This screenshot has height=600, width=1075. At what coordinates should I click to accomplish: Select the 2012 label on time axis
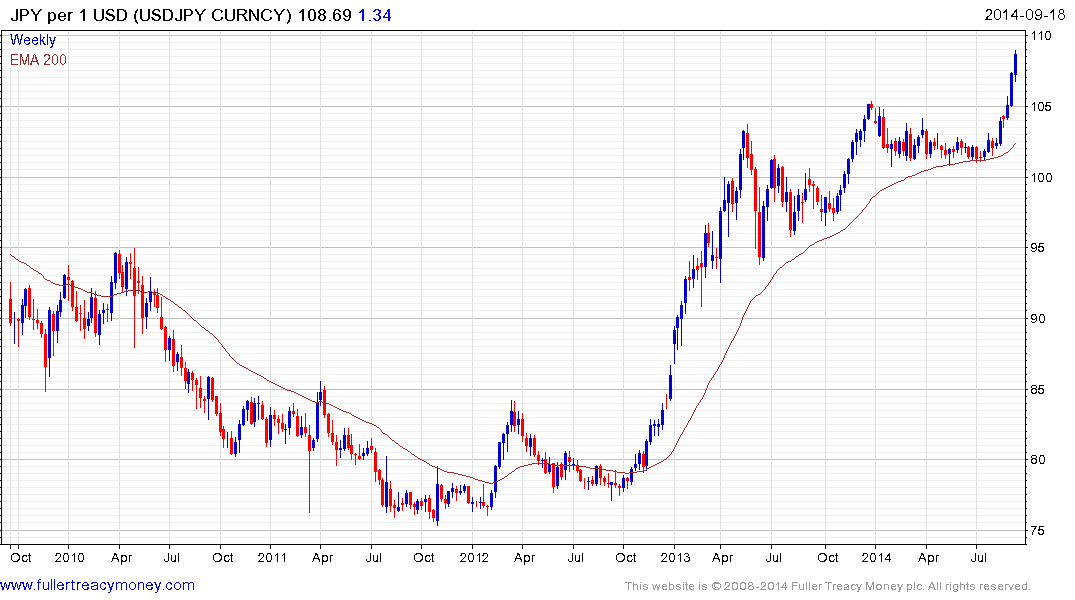point(474,557)
